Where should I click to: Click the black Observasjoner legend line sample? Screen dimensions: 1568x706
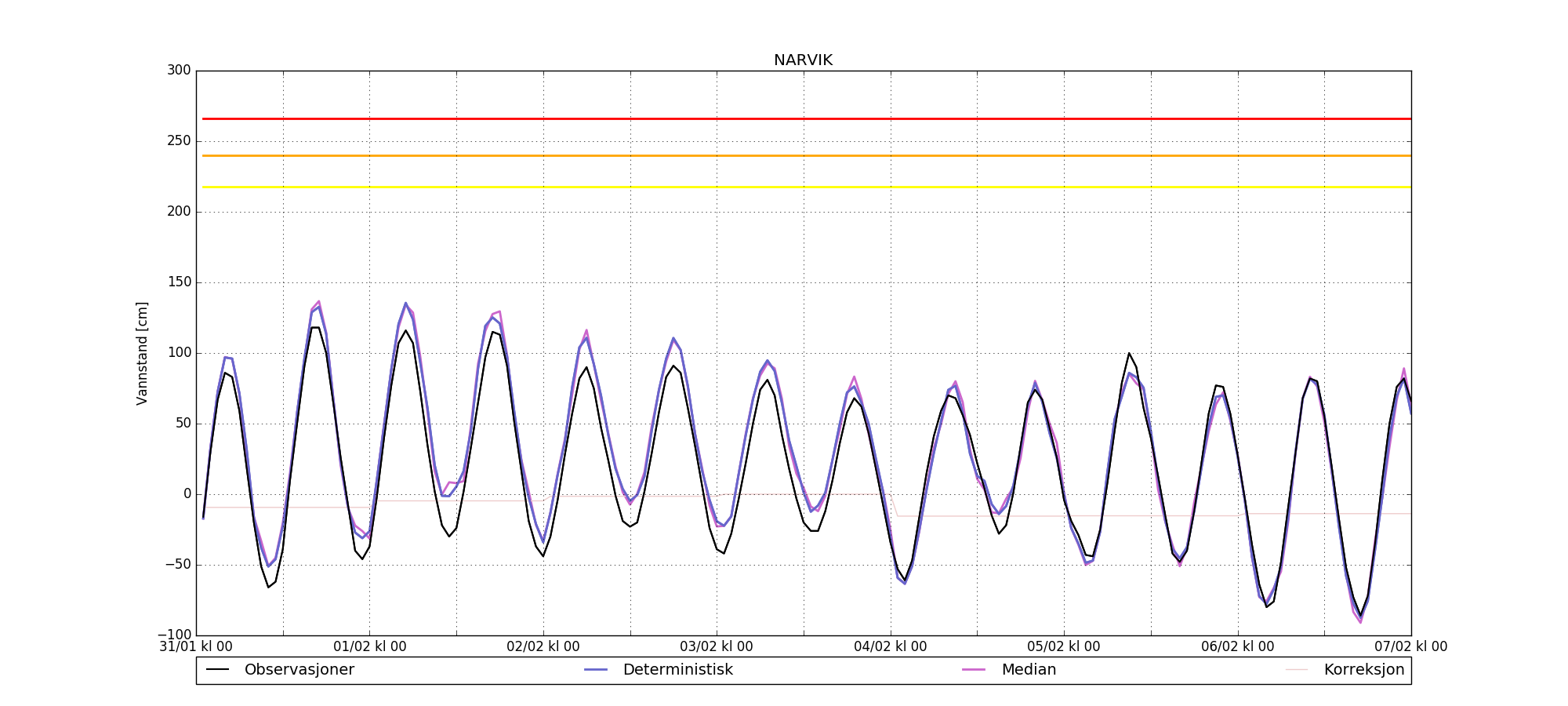(217, 670)
